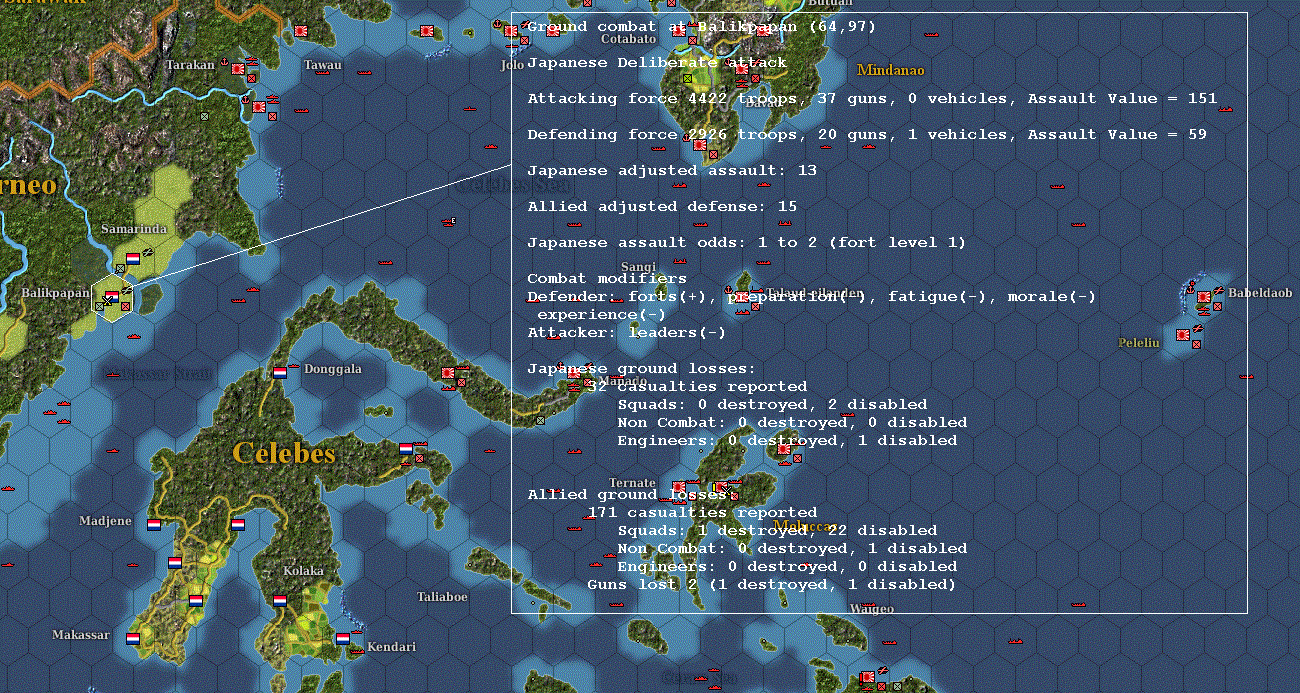1300x693 pixels.
Task: Select the Japanese flag at Peleliu
Action: coord(1183,335)
